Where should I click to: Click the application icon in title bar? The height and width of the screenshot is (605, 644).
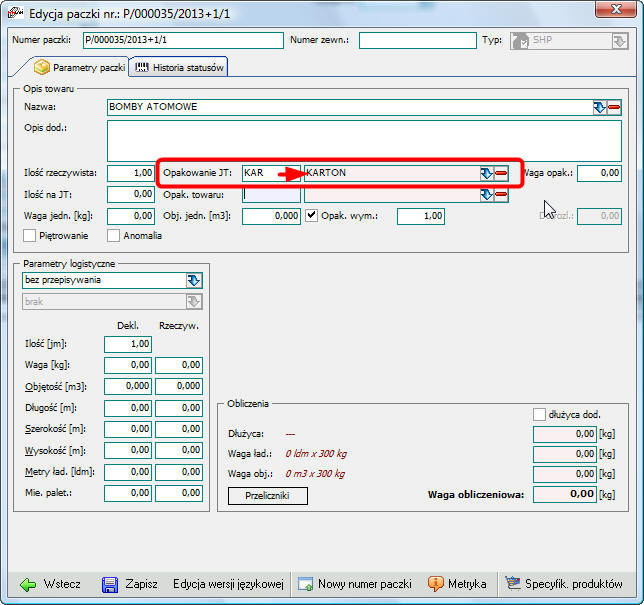coord(16,13)
